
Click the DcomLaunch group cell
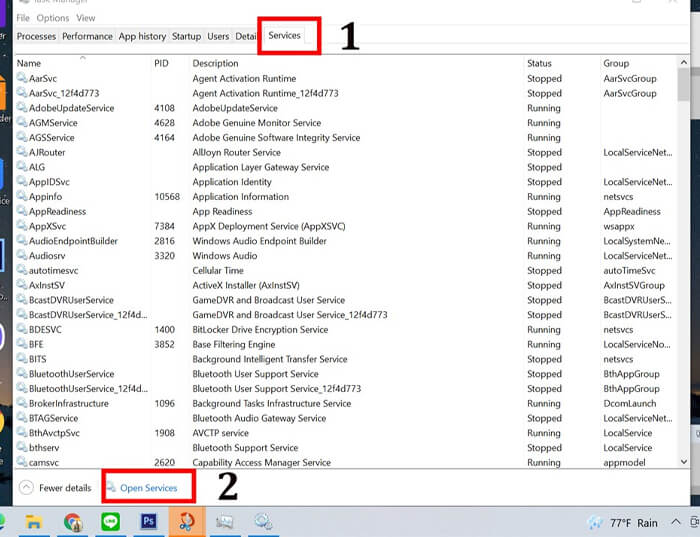(x=629, y=404)
